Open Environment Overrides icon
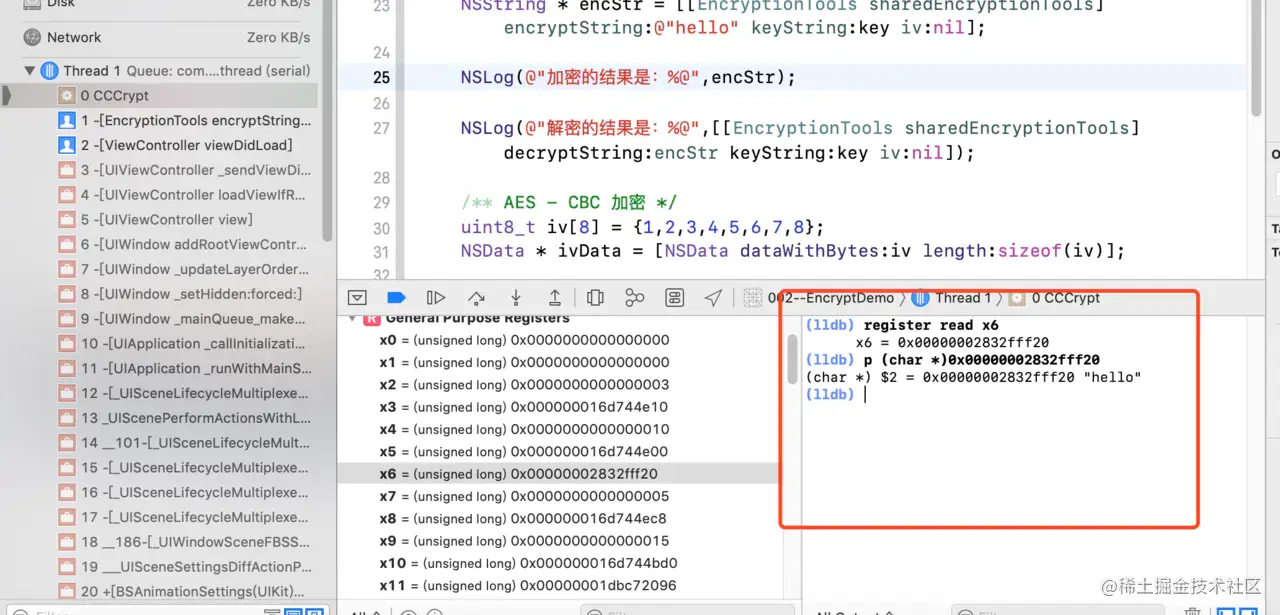The image size is (1280, 615). point(675,298)
